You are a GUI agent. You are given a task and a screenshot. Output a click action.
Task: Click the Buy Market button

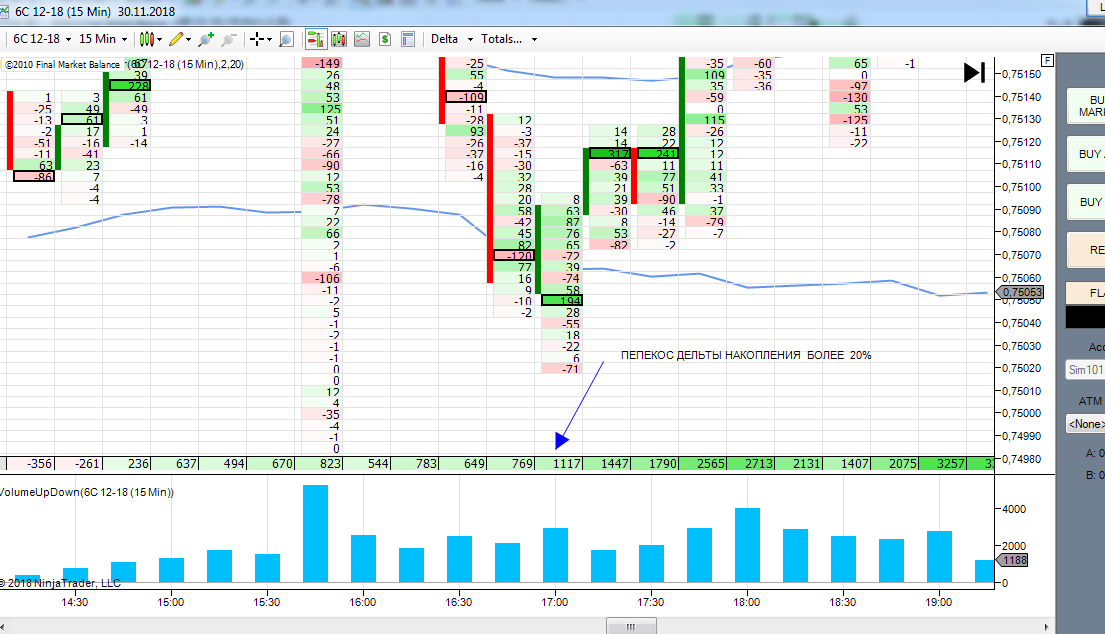[x=1087, y=106]
